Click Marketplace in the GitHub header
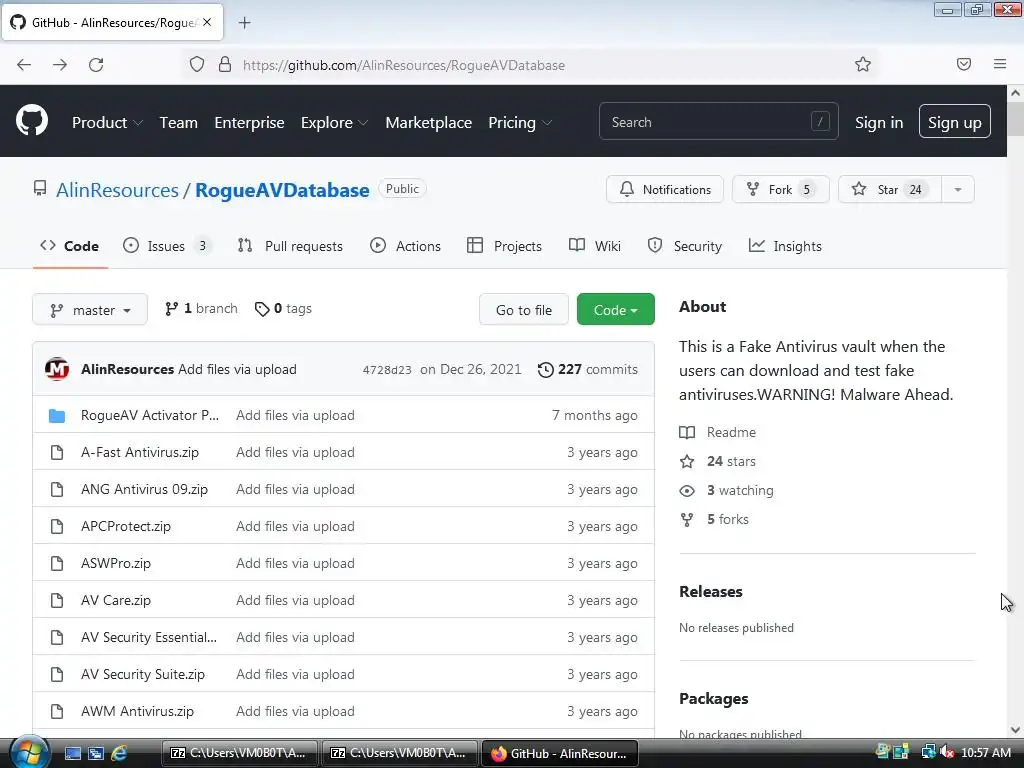The height and width of the screenshot is (768, 1024). 428,123
